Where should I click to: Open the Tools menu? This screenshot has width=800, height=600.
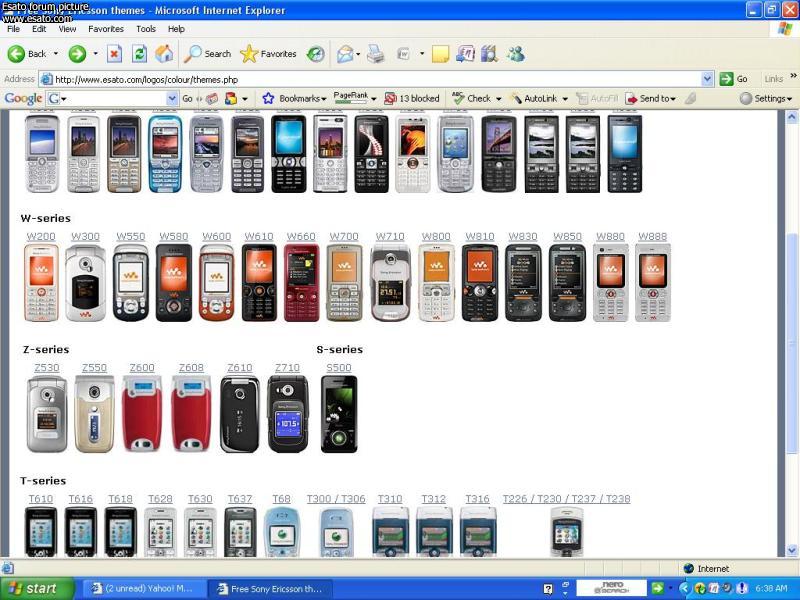coord(146,29)
